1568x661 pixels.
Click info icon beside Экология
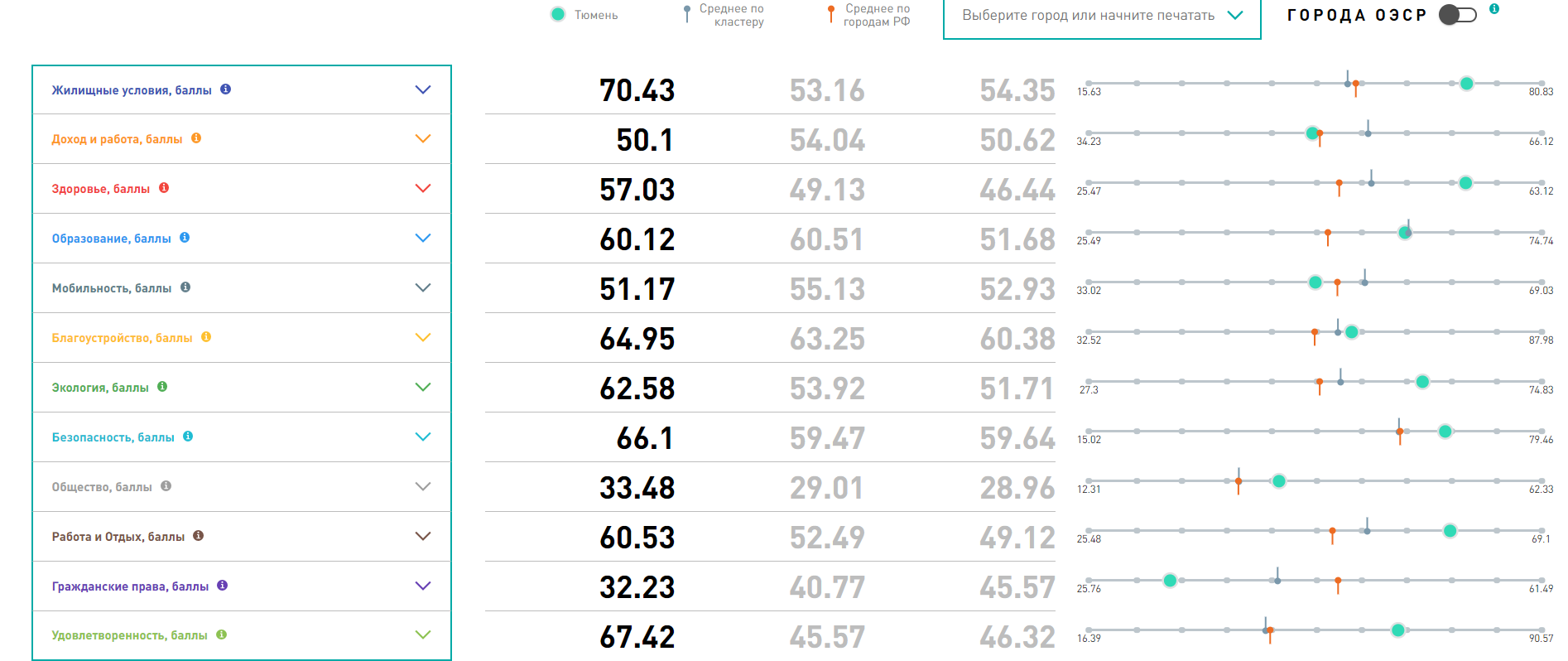(162, 387)
